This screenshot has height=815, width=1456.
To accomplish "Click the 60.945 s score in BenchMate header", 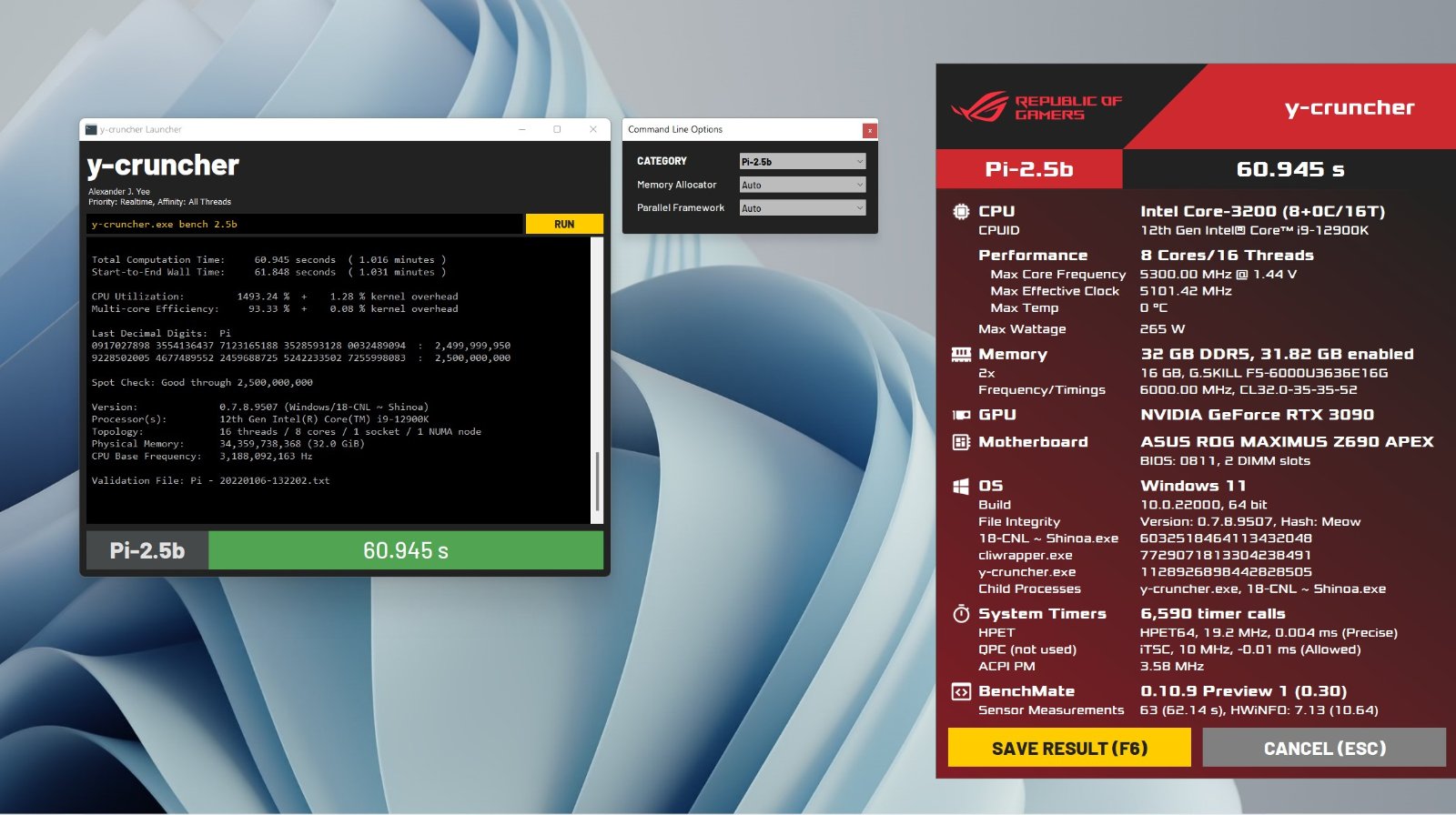I will click(x=1289, y=169).
